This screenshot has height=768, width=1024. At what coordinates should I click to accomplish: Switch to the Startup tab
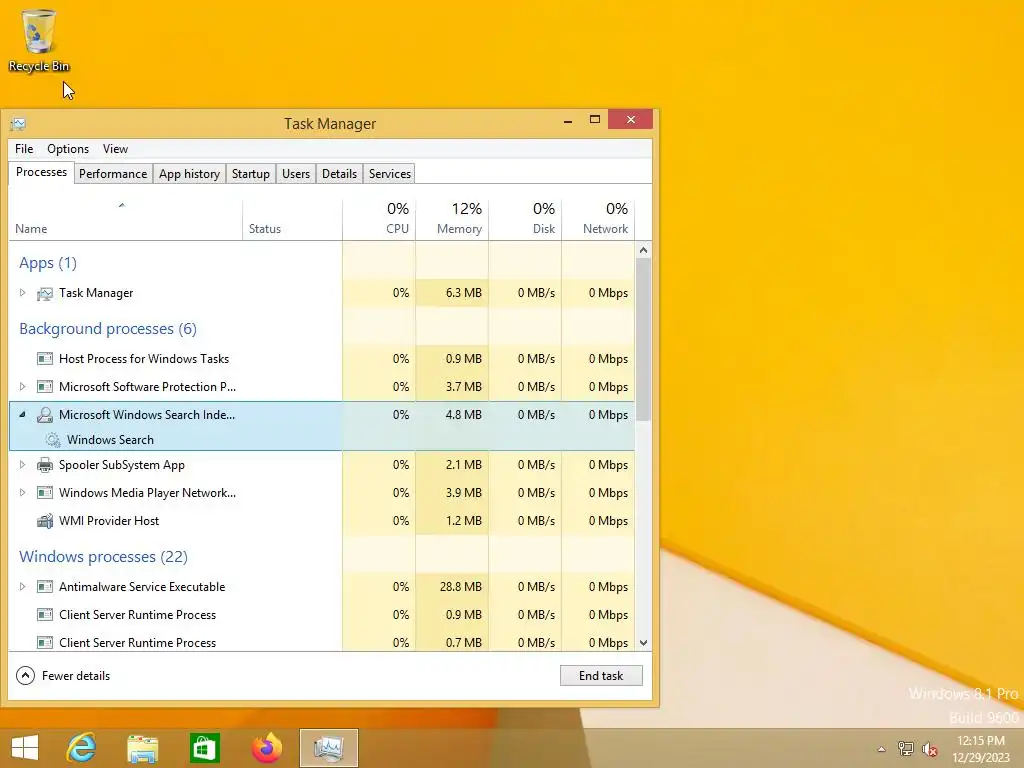[x=251, y=174]
